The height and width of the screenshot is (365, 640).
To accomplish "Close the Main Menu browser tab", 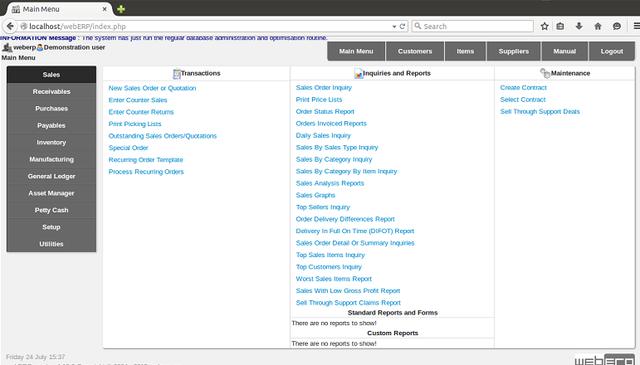I will [104, 9].
